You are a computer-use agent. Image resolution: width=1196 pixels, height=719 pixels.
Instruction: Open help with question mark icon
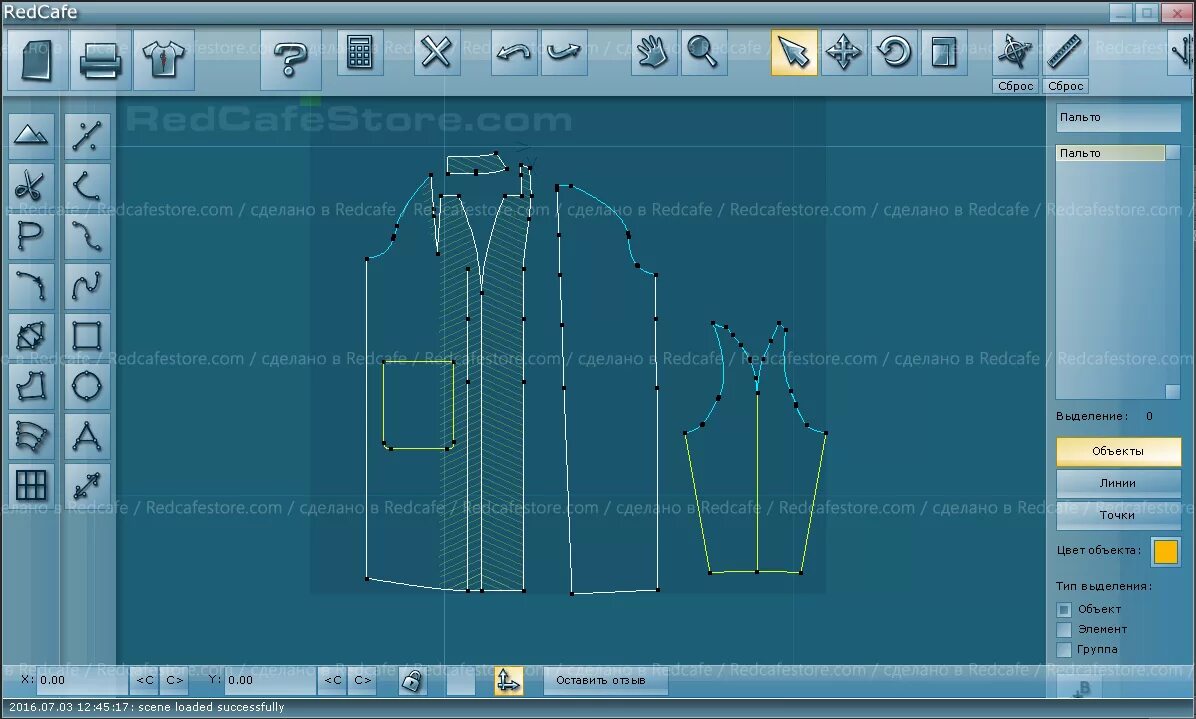coord(291,59)
